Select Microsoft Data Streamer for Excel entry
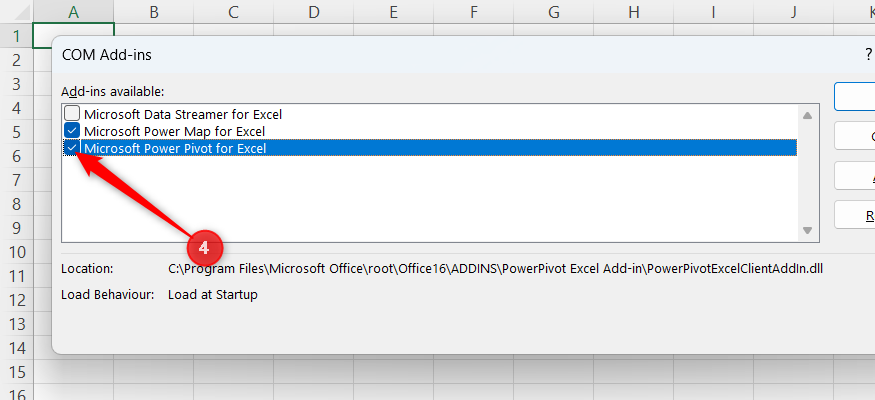Image resolution: width=875 pixels, height=400 pixels. pos(183,114)
